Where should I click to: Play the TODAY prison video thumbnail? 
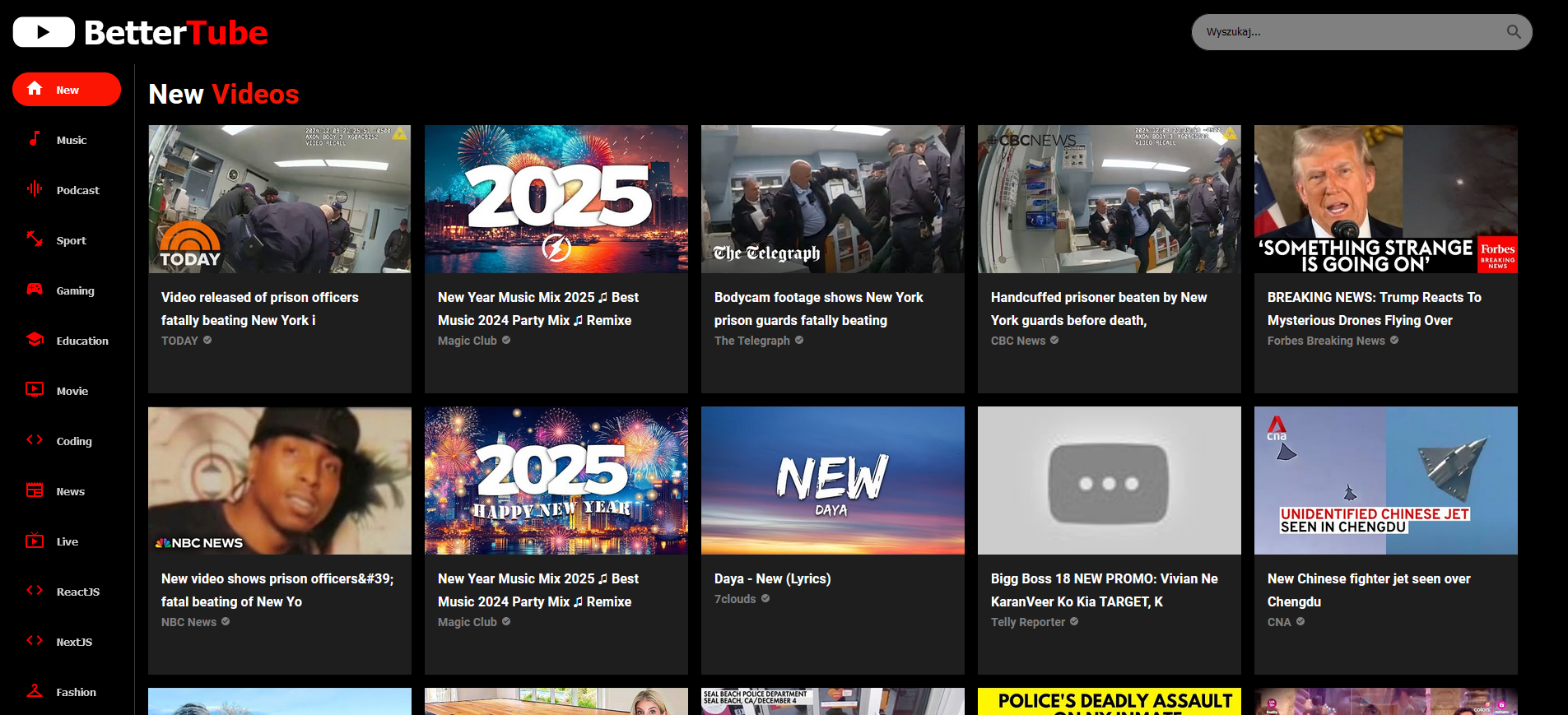[x=280, y=199]
